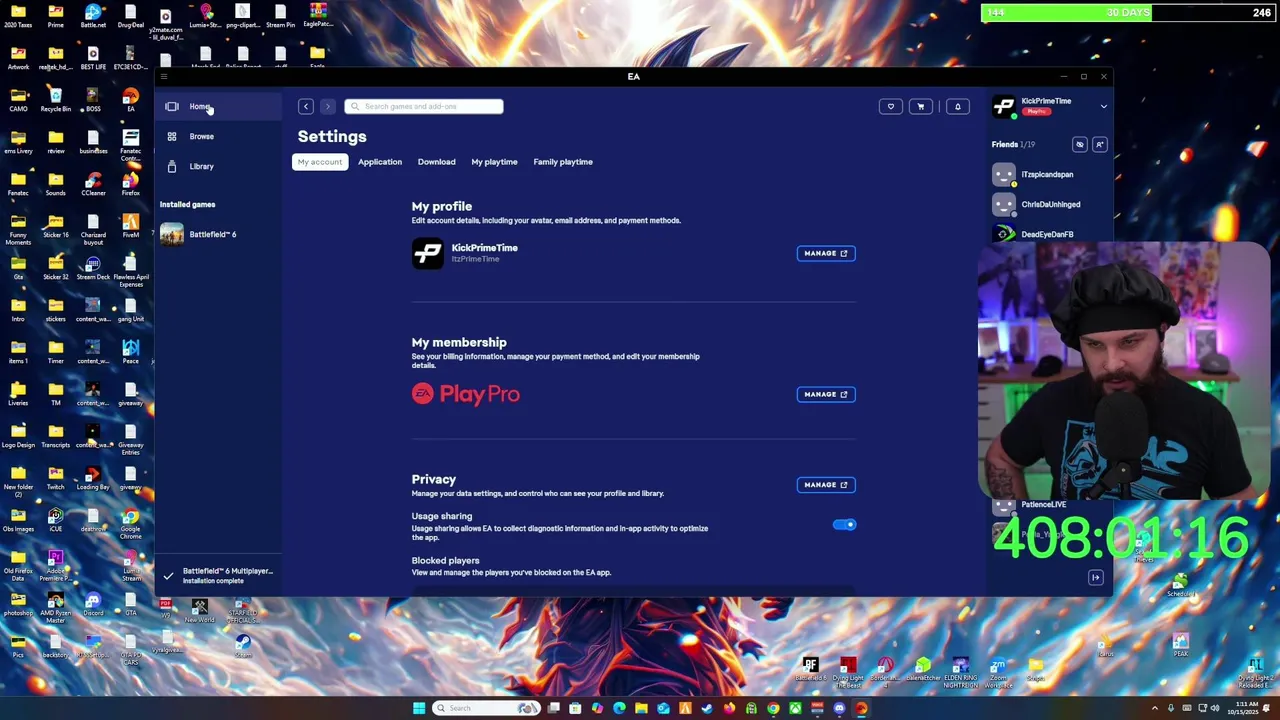Open Battlefield 6 Multiplayer installation complete notice

coord(219,575)
